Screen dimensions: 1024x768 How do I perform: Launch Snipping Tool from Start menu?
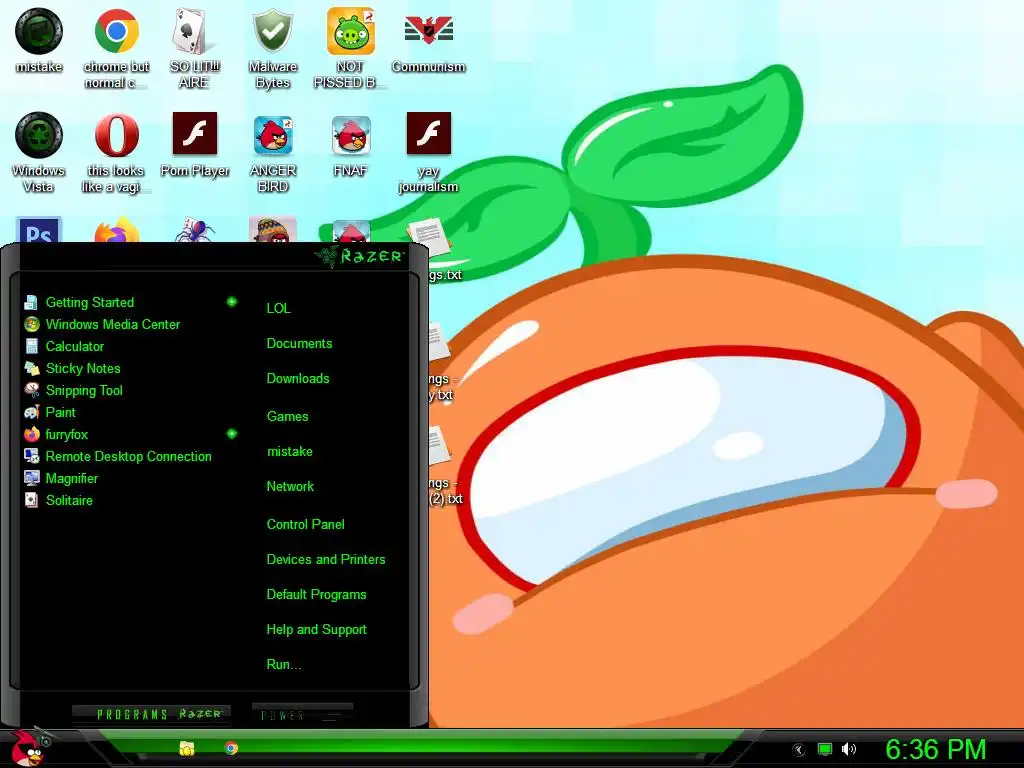[x=84, y=391]
